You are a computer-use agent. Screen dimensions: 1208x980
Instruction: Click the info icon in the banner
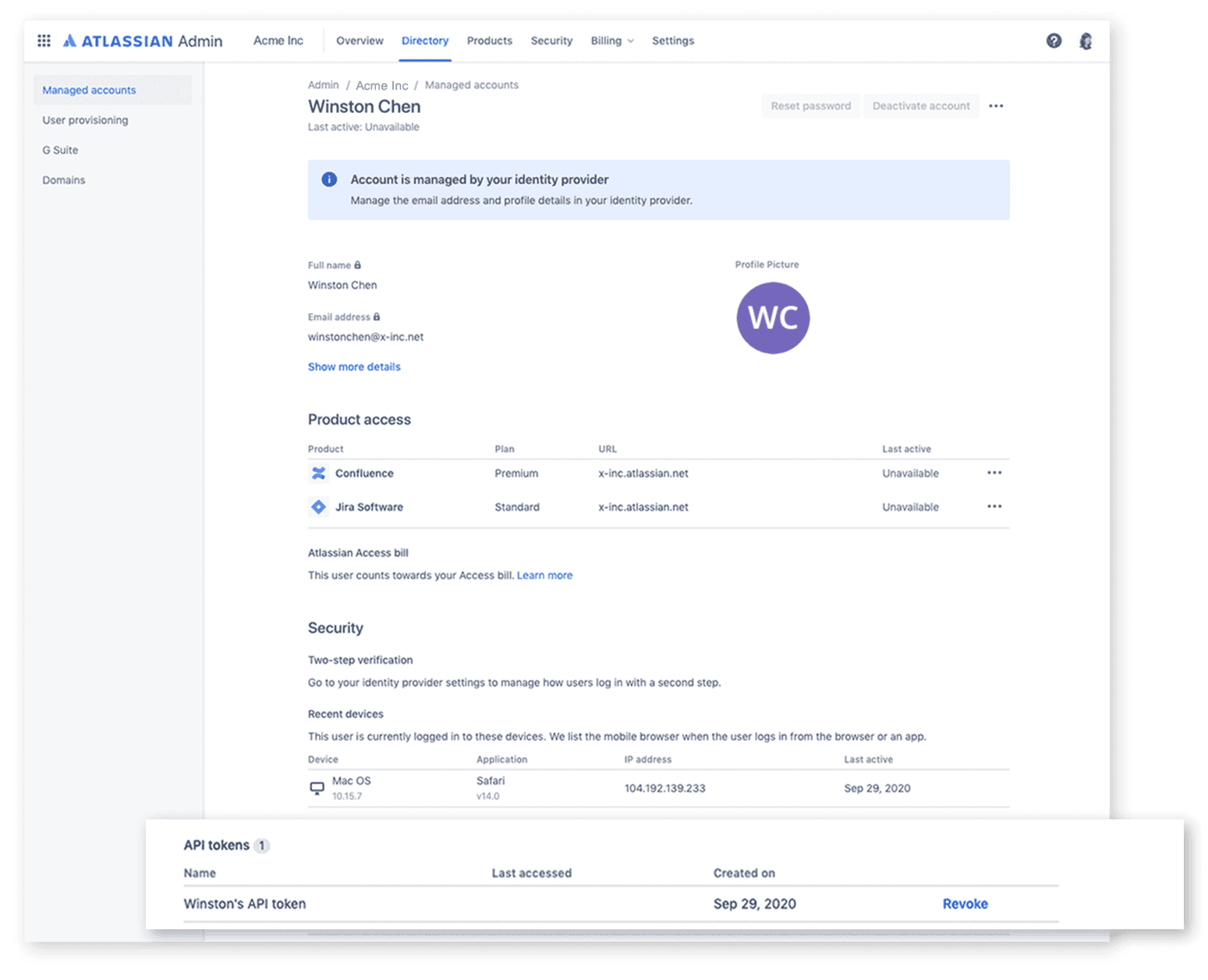click(329, 179)
